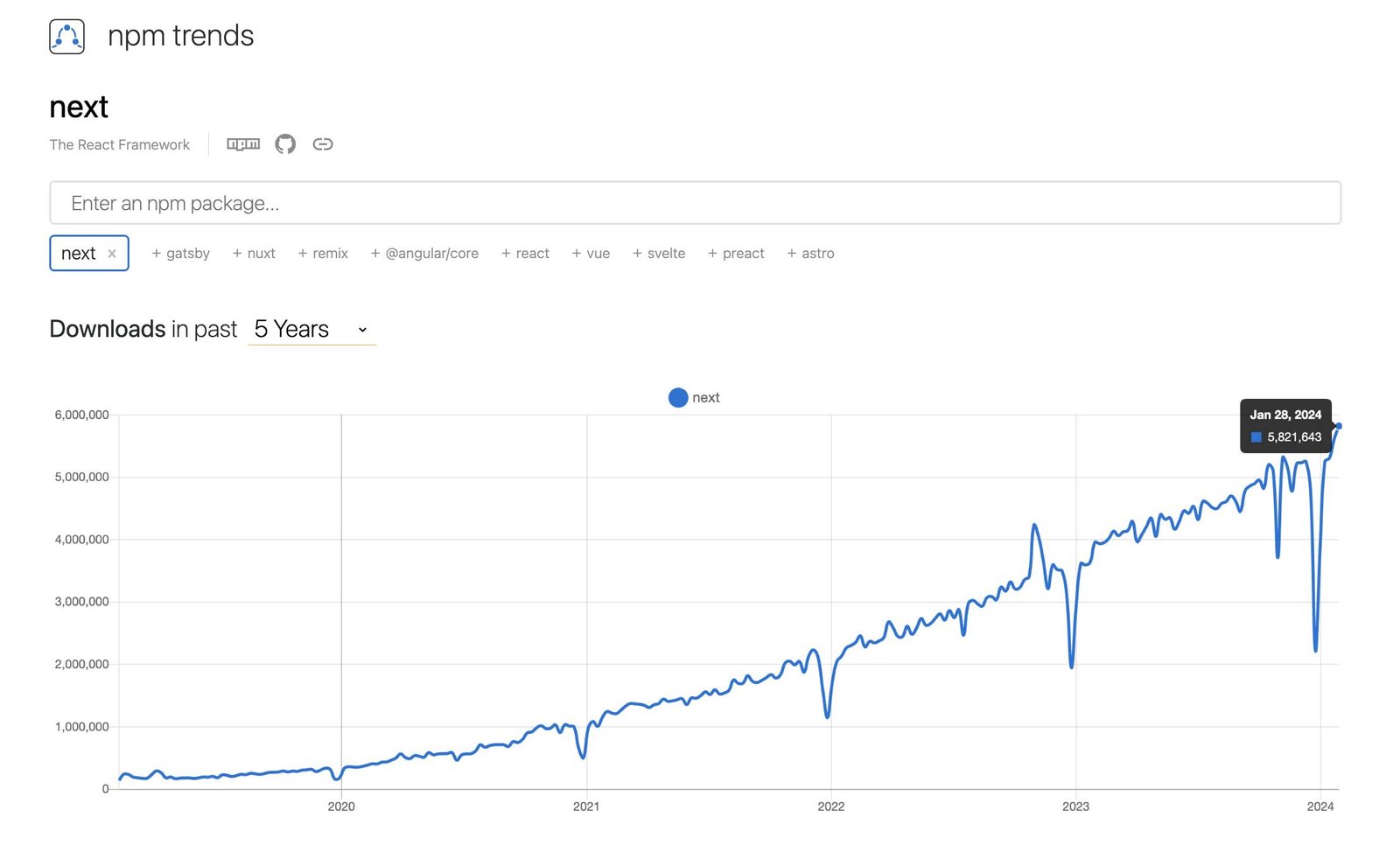Screen dimensions: 1400x852
Task: Click the npm trends logo icon
Action: (x=66, y=36)
